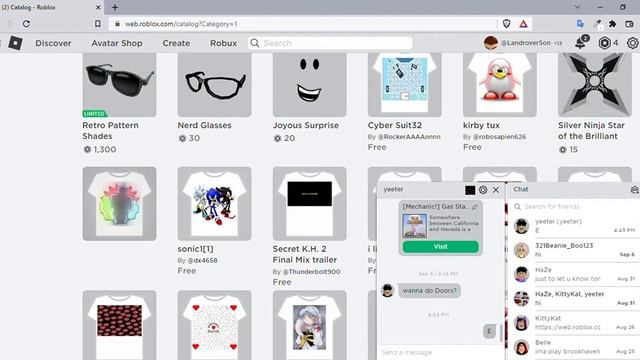Open Retro Pattern Shades item
Viewport: 640px width, 360px height.
coord(110,131)
